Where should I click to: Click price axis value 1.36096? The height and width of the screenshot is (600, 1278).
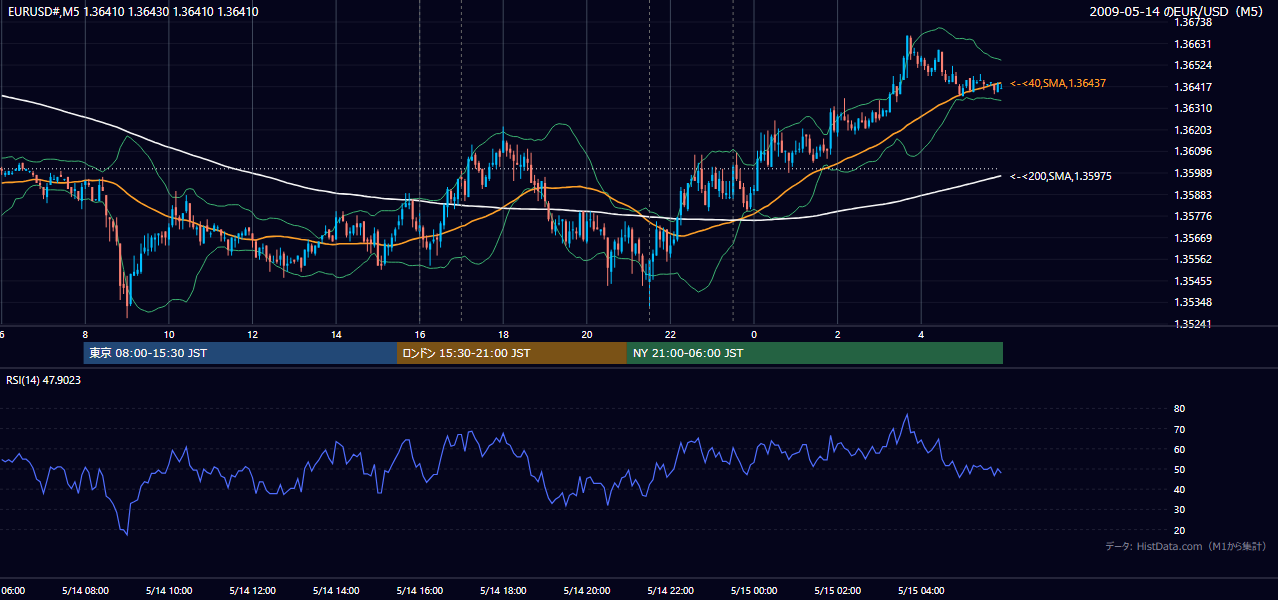click(1194, 152)
